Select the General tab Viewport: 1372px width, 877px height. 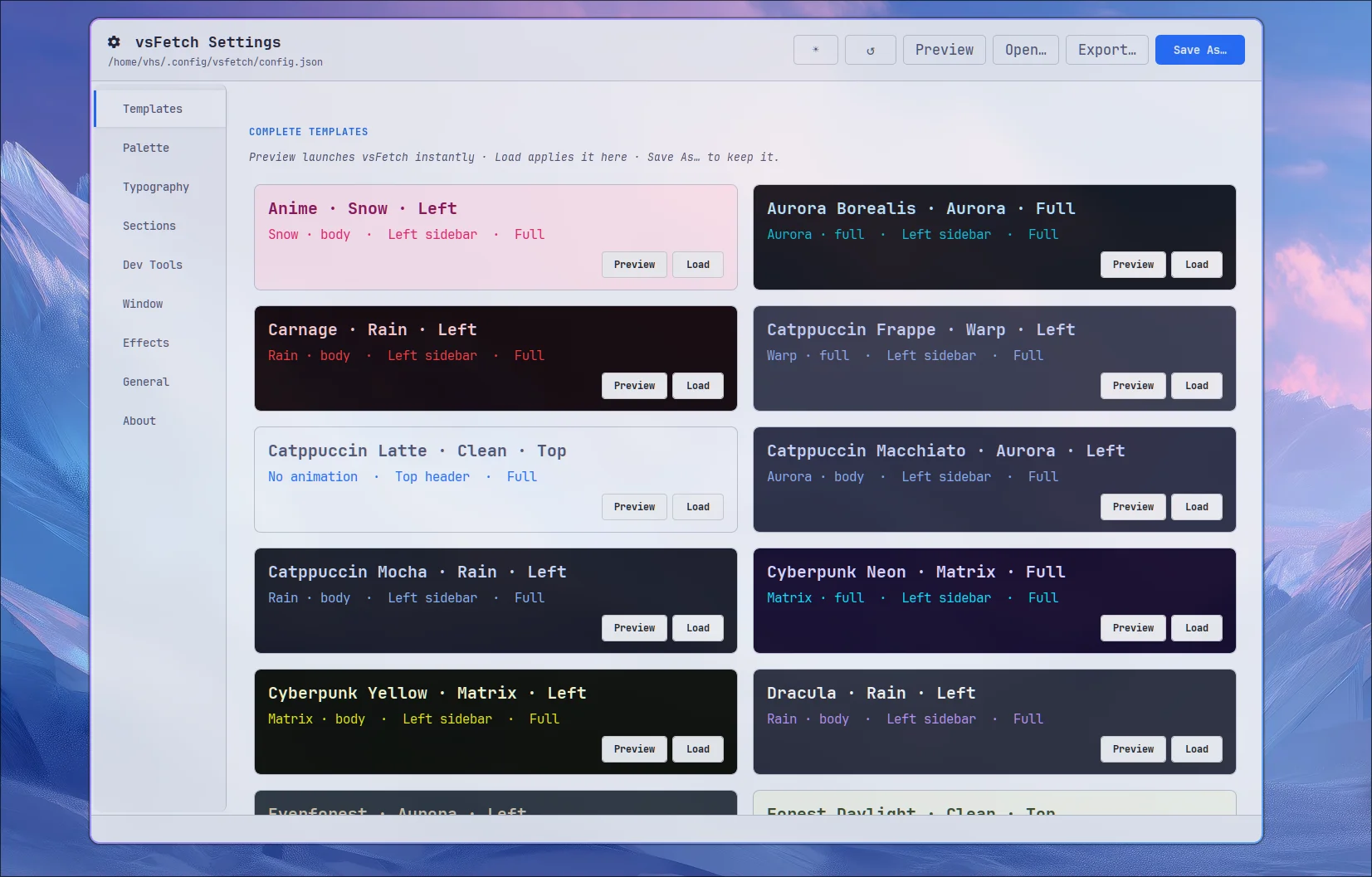pyautogui.click(x=160, y=382)
